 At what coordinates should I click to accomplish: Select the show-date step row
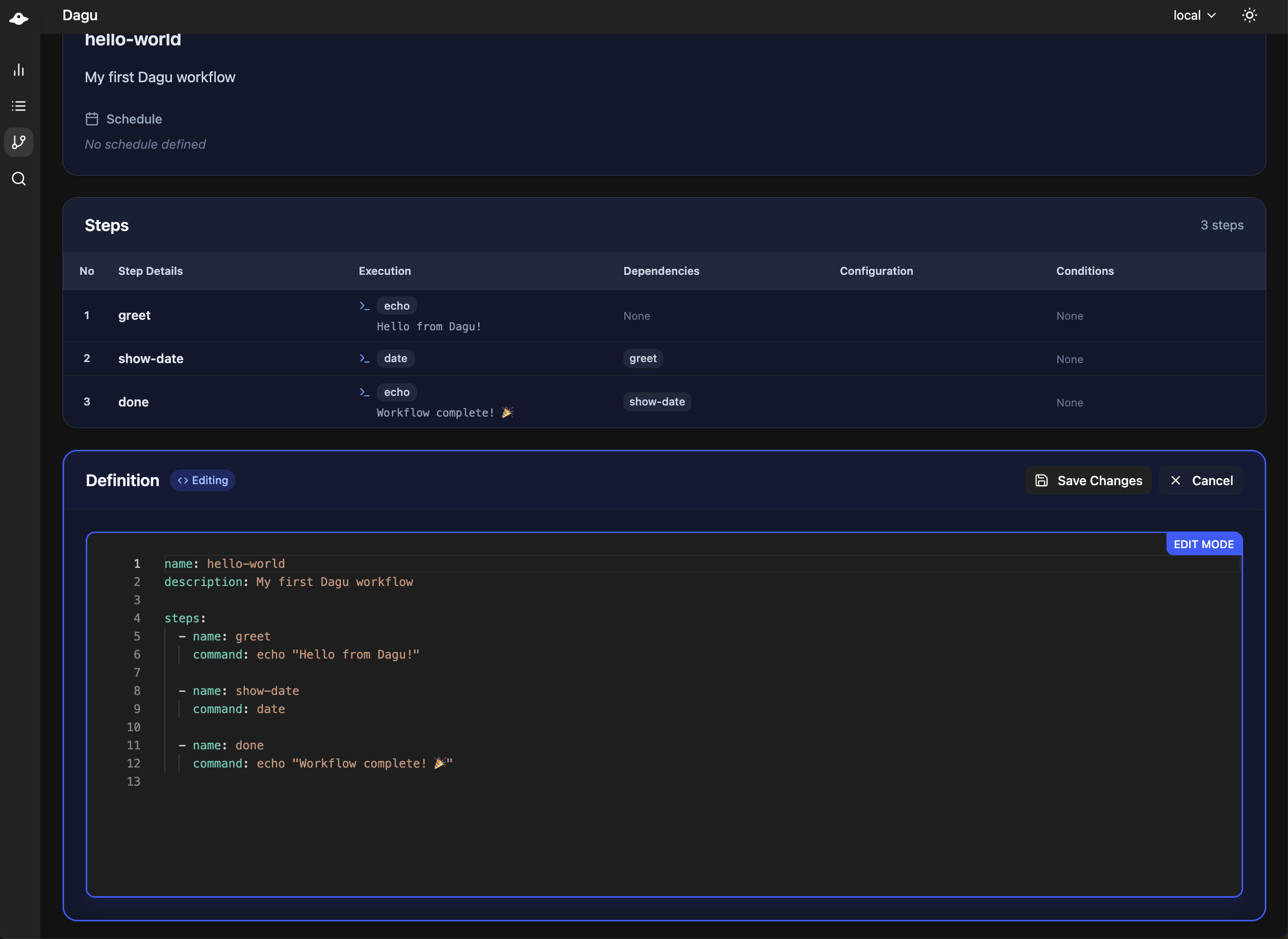pos(151,359)
